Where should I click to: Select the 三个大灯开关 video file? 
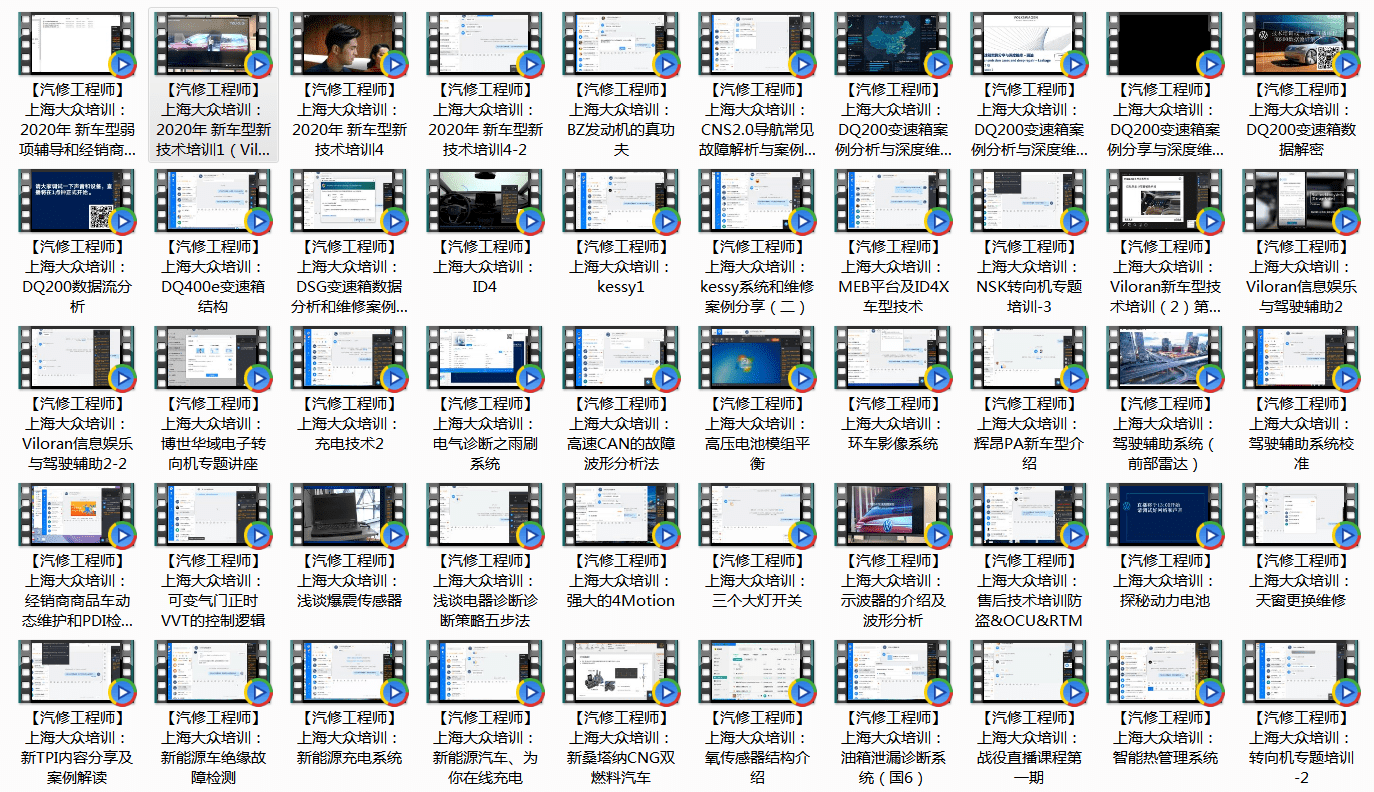[756, 516]
